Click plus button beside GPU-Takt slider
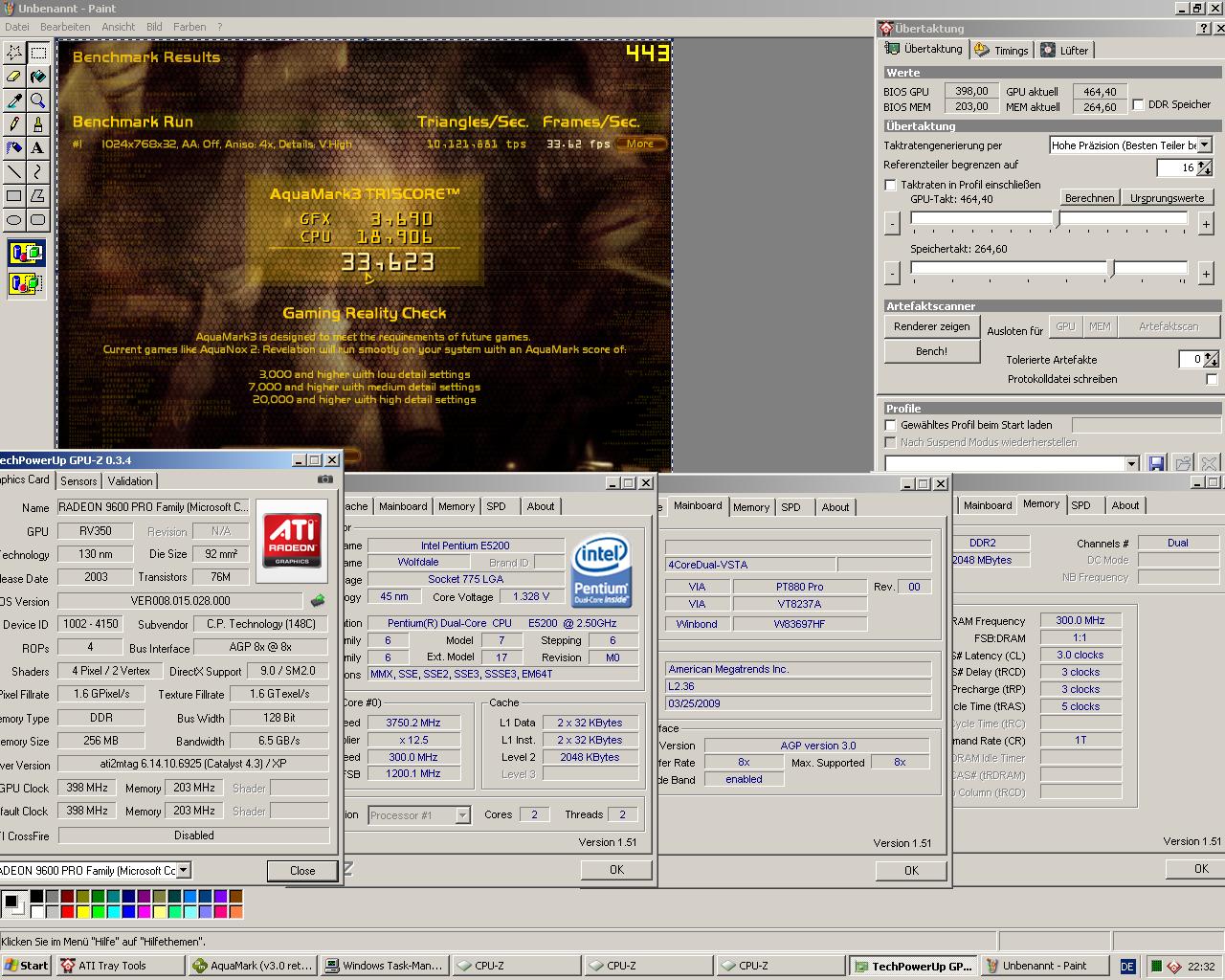 (1206, 224)
